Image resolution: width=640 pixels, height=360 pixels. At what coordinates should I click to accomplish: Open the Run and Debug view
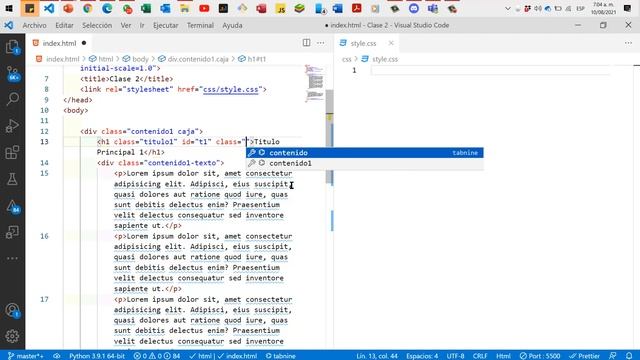[12, 125]
